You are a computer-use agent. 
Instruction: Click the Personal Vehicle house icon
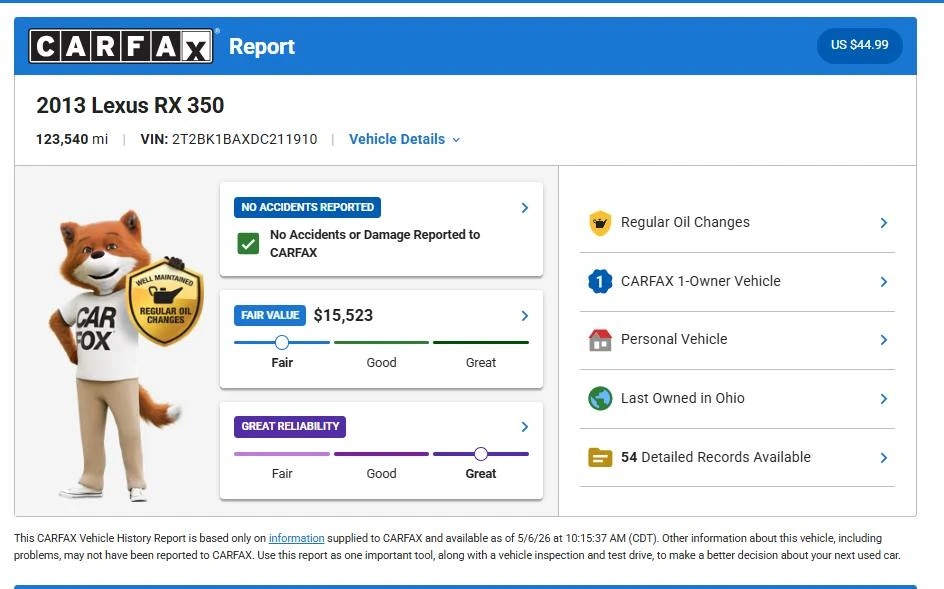coord(600,340)
